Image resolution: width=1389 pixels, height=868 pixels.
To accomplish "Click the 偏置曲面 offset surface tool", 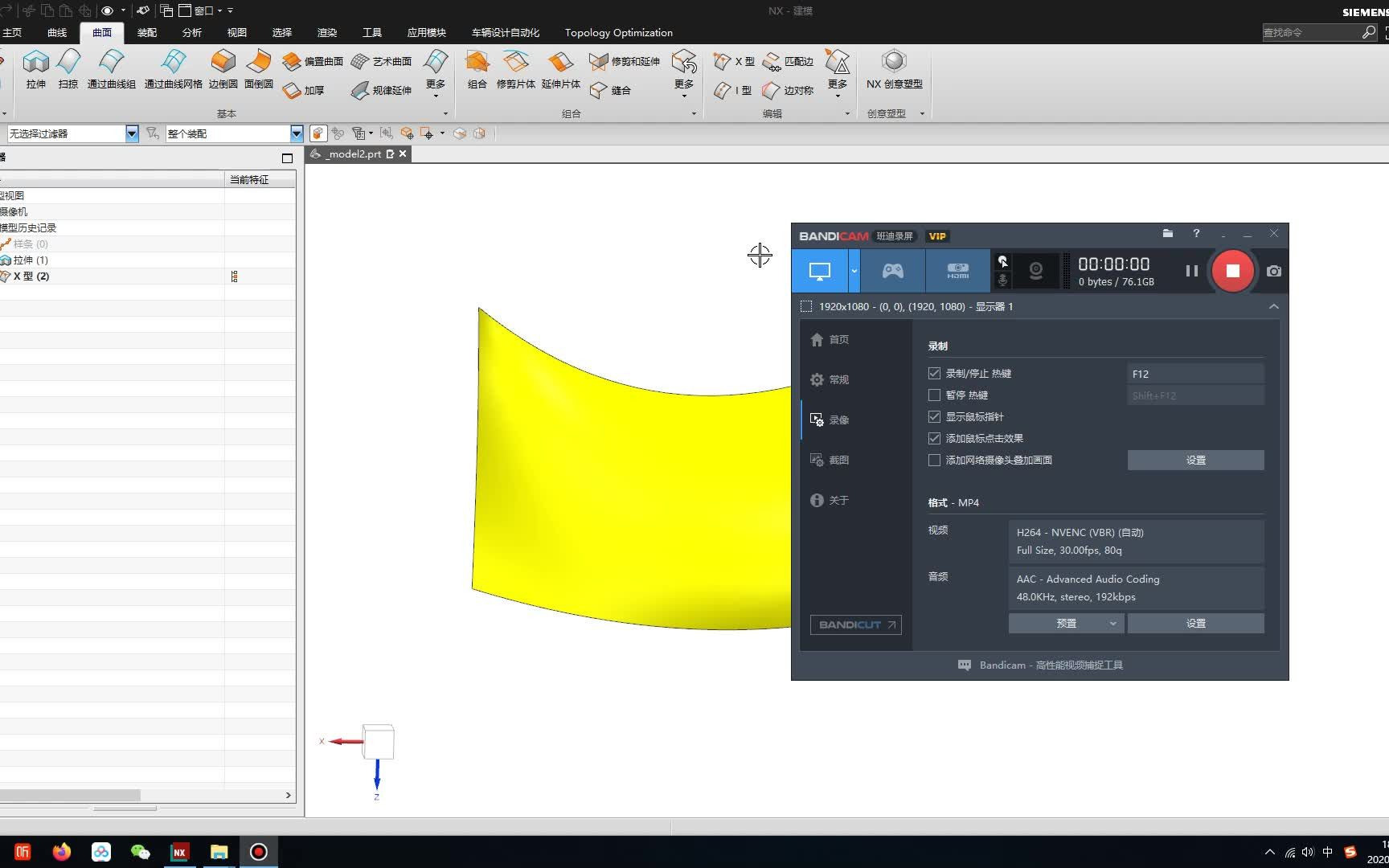I will coord(313,61).
